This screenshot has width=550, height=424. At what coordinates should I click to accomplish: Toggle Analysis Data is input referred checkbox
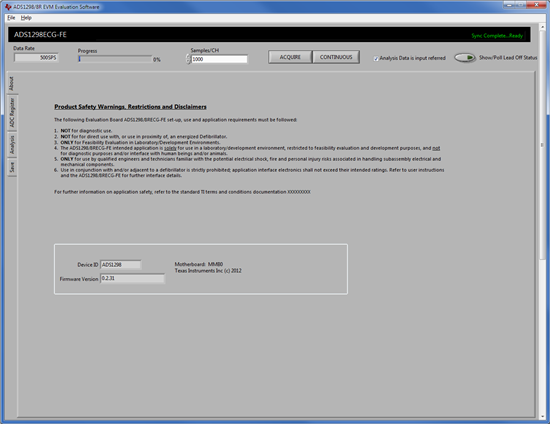(376, 58)
